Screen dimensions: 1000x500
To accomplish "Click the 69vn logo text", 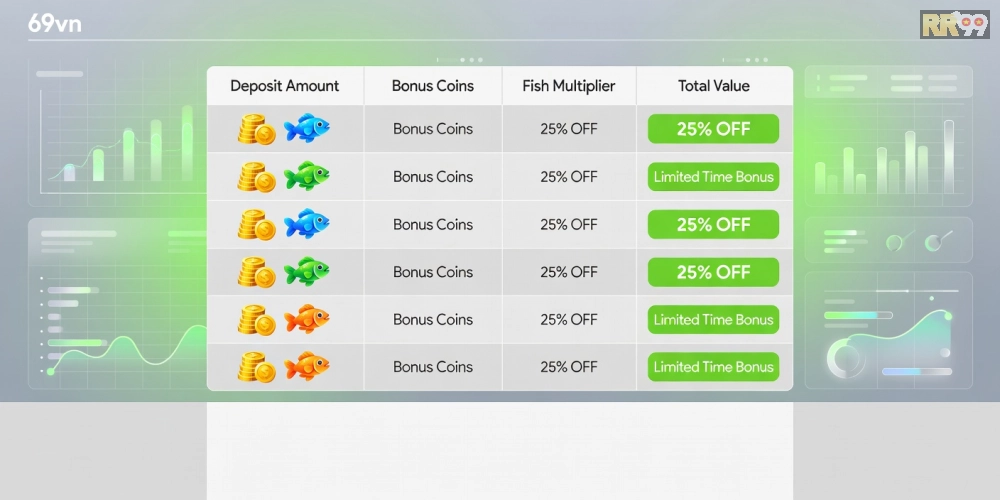I will click(x=55, y=23).
